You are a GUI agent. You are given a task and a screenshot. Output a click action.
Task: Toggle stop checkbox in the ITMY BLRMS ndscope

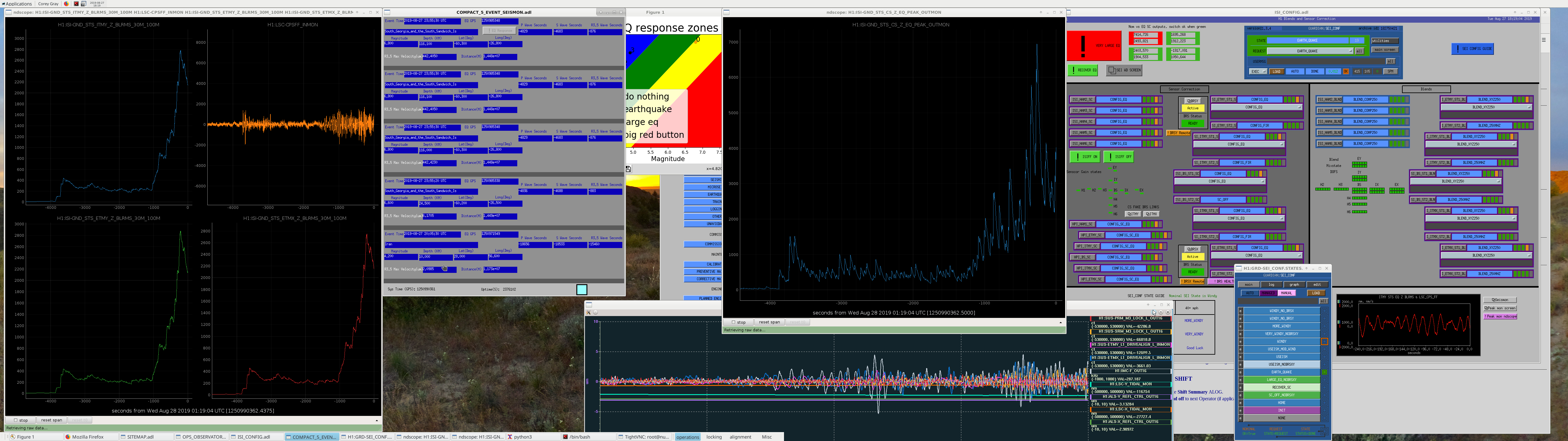[21, 420]
